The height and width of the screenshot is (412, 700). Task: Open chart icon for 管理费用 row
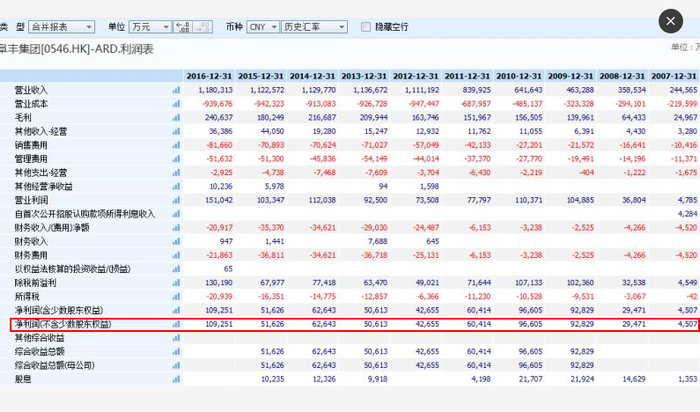pyautogui.click(x=176, y=159)
